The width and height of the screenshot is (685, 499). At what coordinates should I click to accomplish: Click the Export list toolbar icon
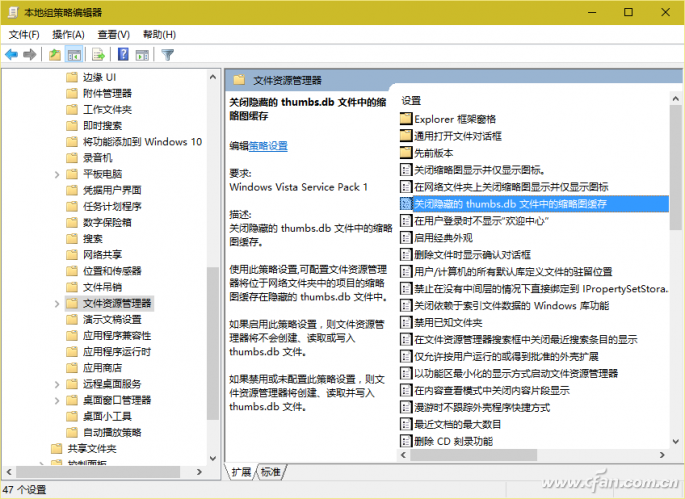point(100,55)
